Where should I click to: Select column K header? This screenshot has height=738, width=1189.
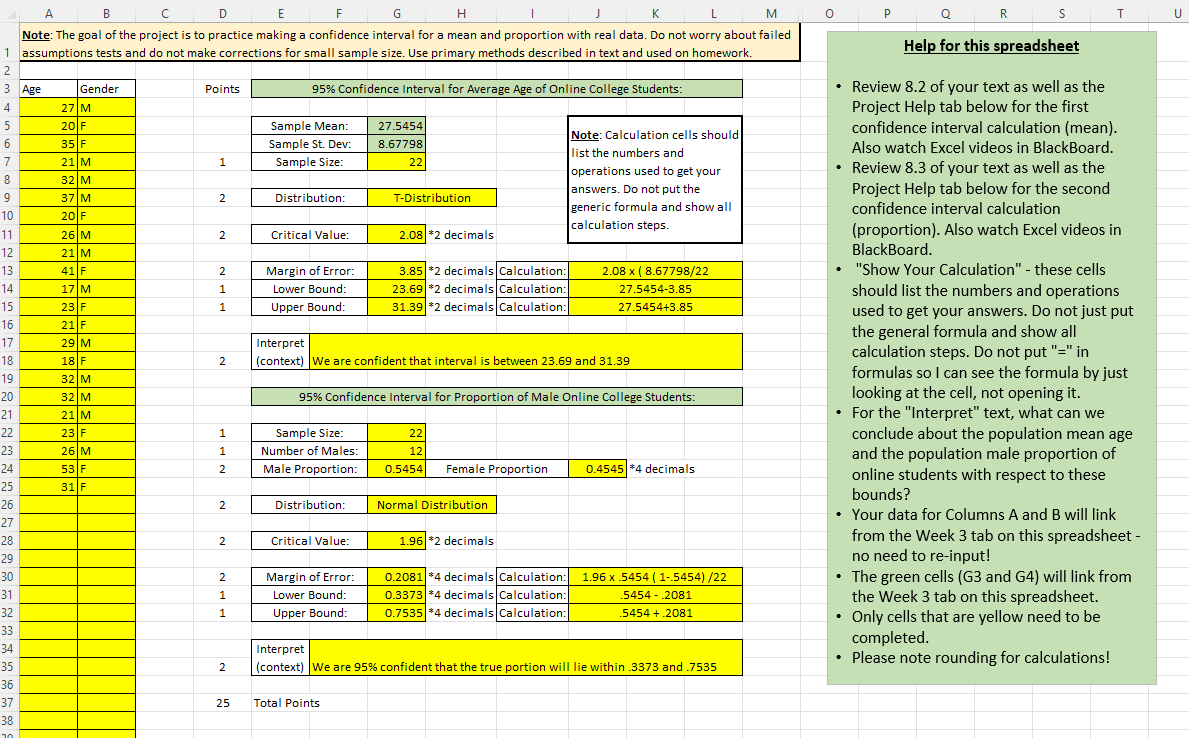click(655, 13)
